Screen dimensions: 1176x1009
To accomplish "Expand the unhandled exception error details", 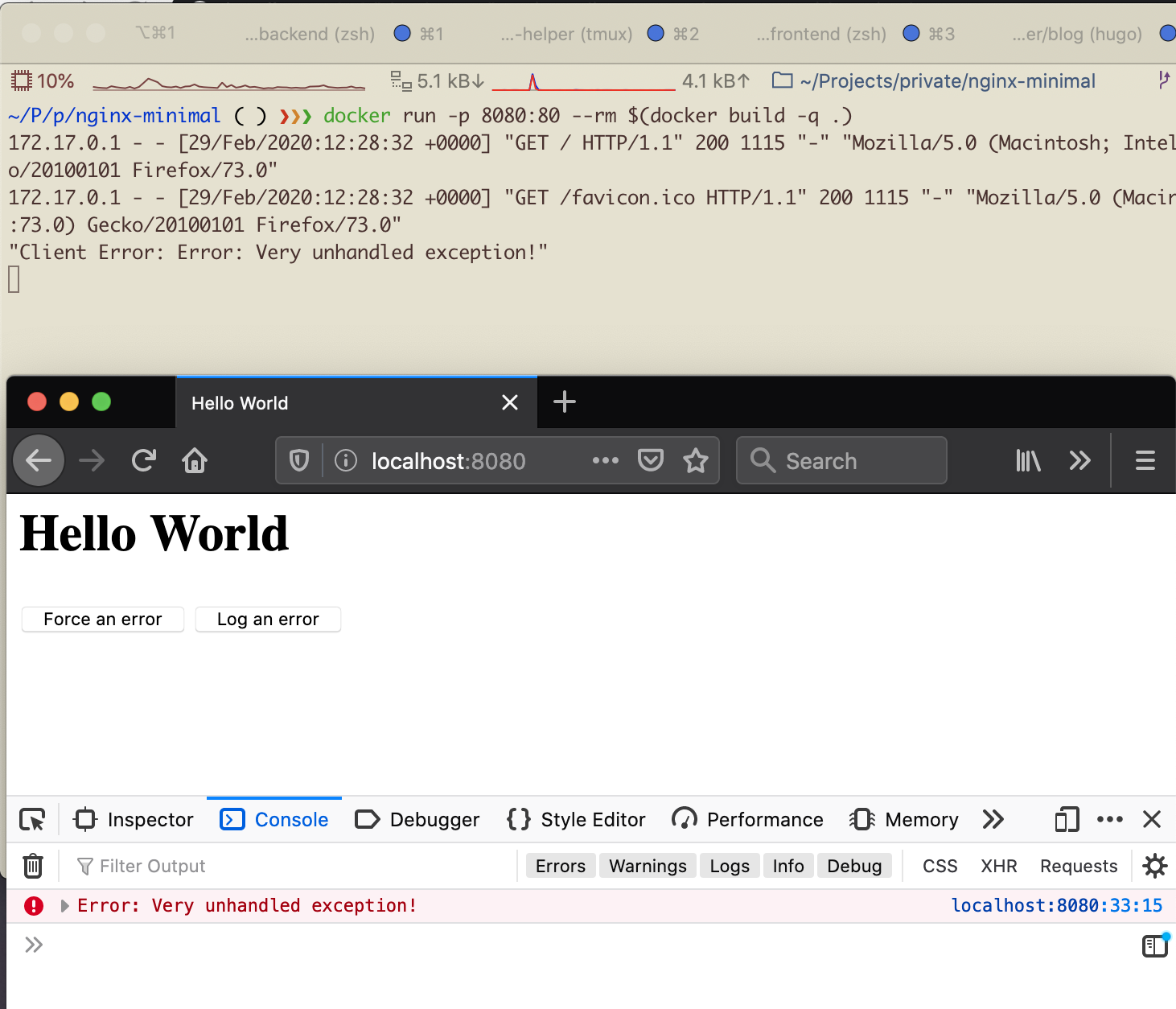I will click(64, 905).
